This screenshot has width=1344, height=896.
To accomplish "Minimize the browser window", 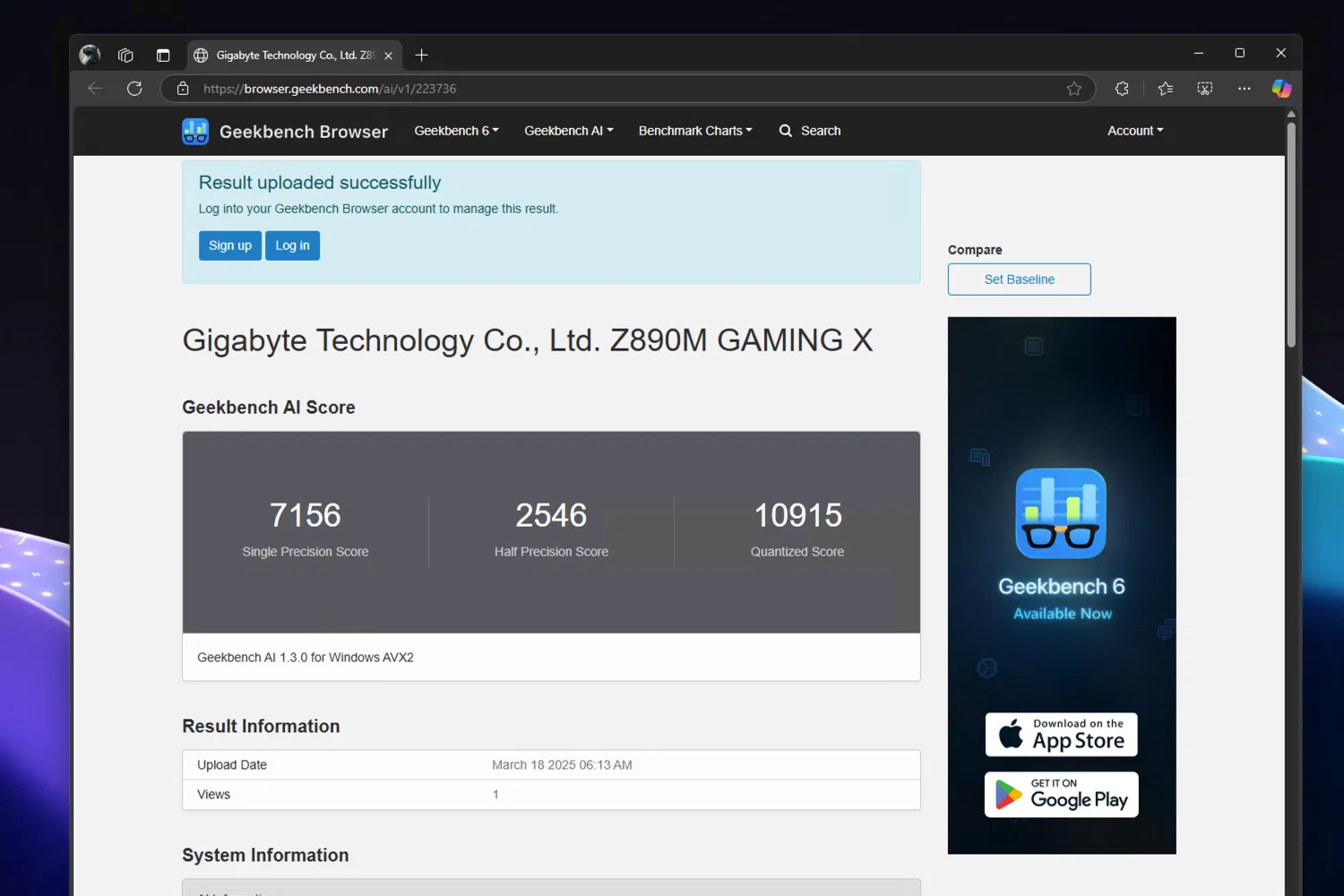I will point(1198,53).
